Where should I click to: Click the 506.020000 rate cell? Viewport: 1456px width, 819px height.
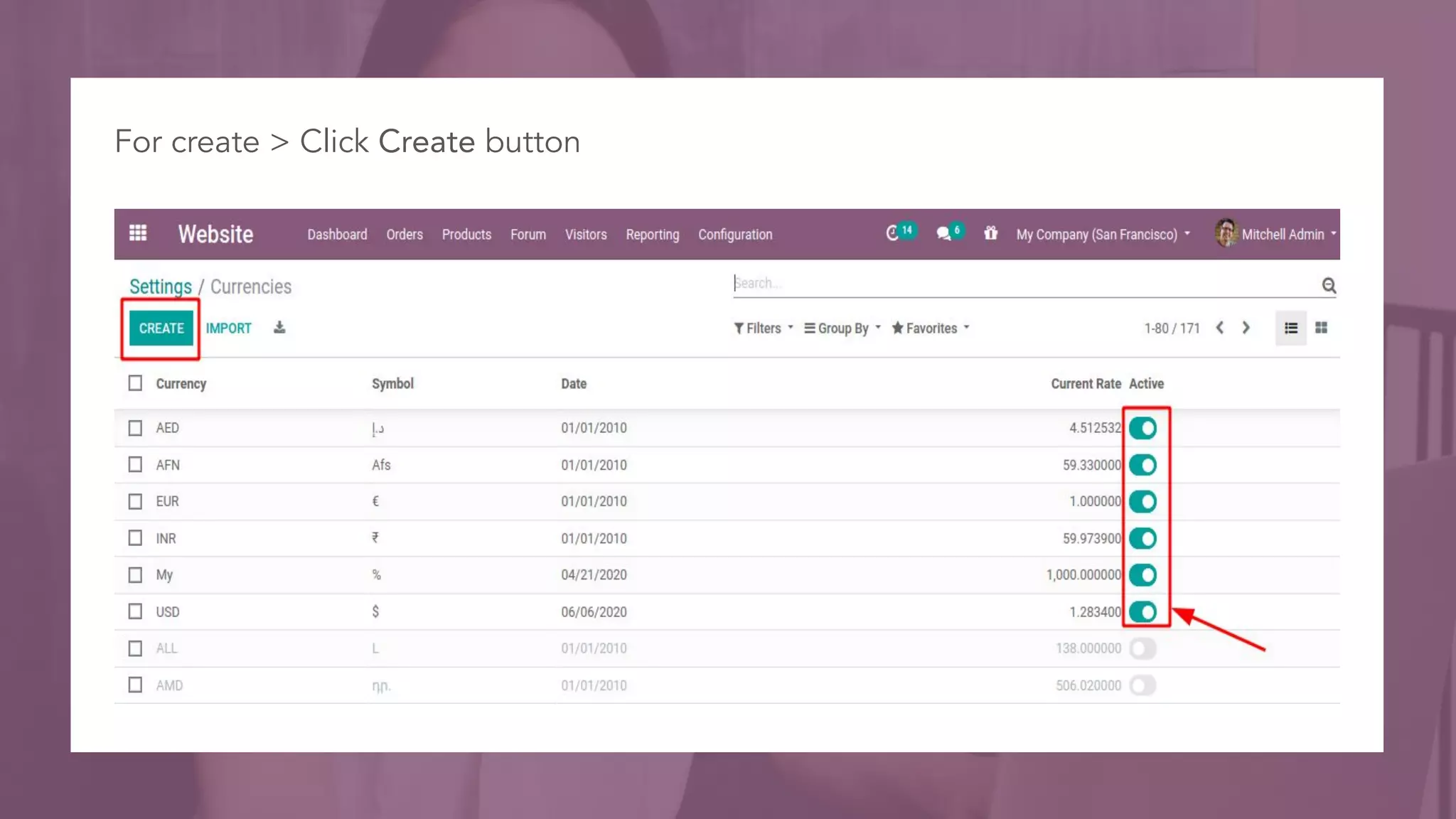click(x=1088, y=685)
